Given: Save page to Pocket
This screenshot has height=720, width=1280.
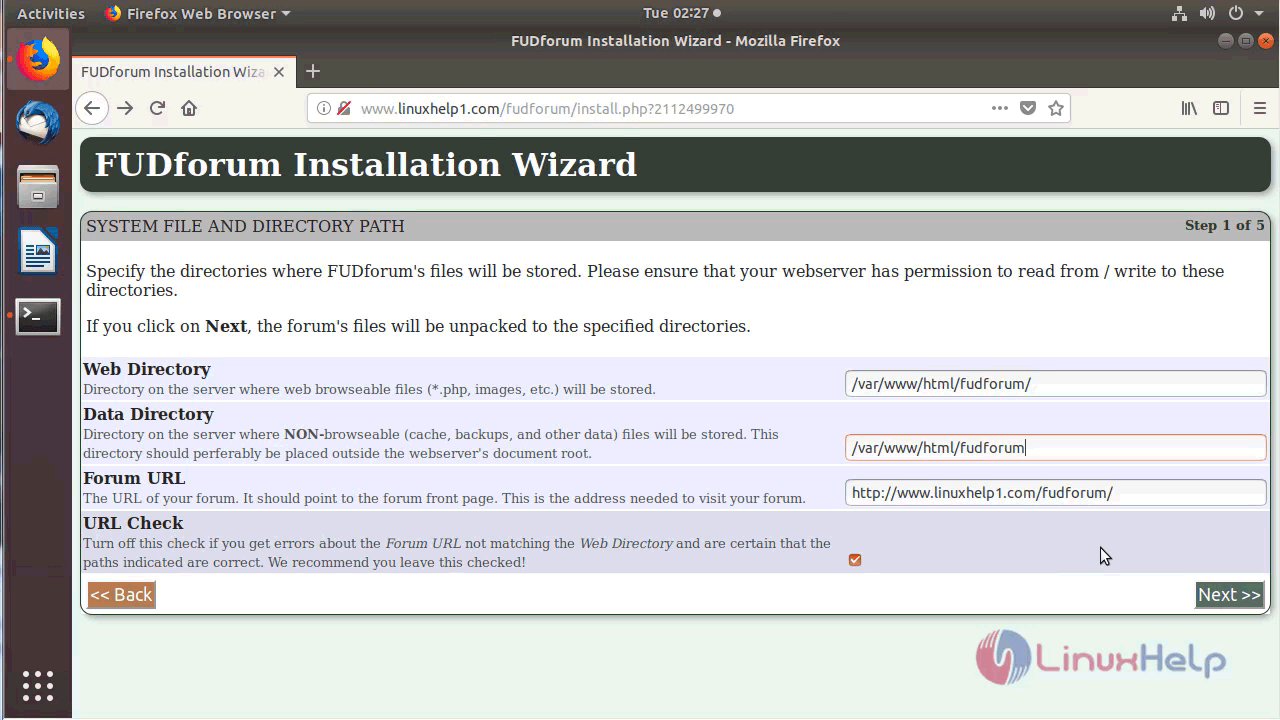Looking at the screenshot, I should point(1028,108).
